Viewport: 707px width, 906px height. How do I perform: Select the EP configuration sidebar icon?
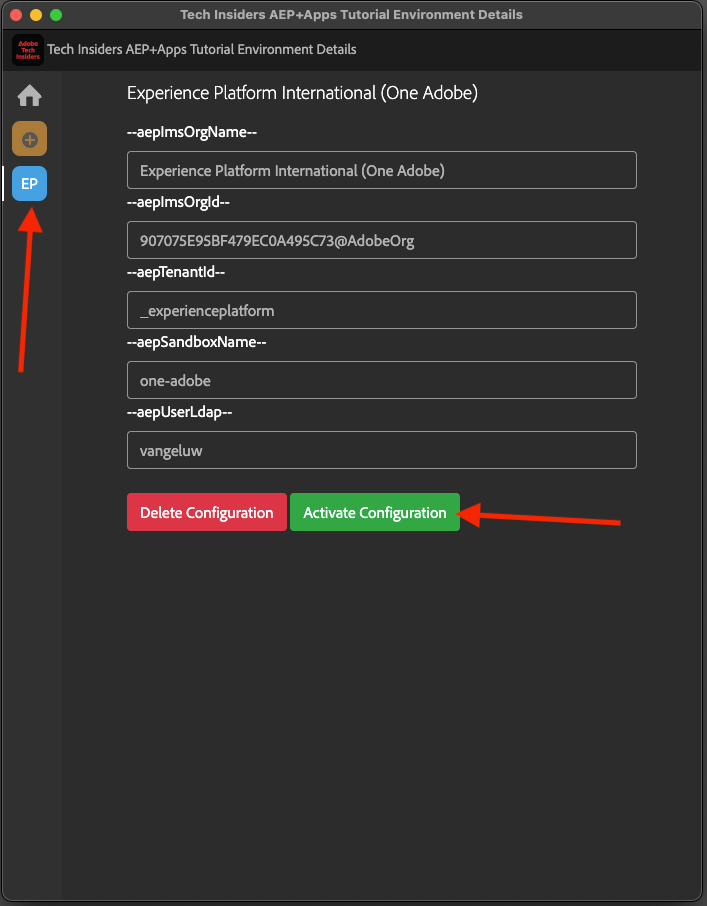pos(29,184)
